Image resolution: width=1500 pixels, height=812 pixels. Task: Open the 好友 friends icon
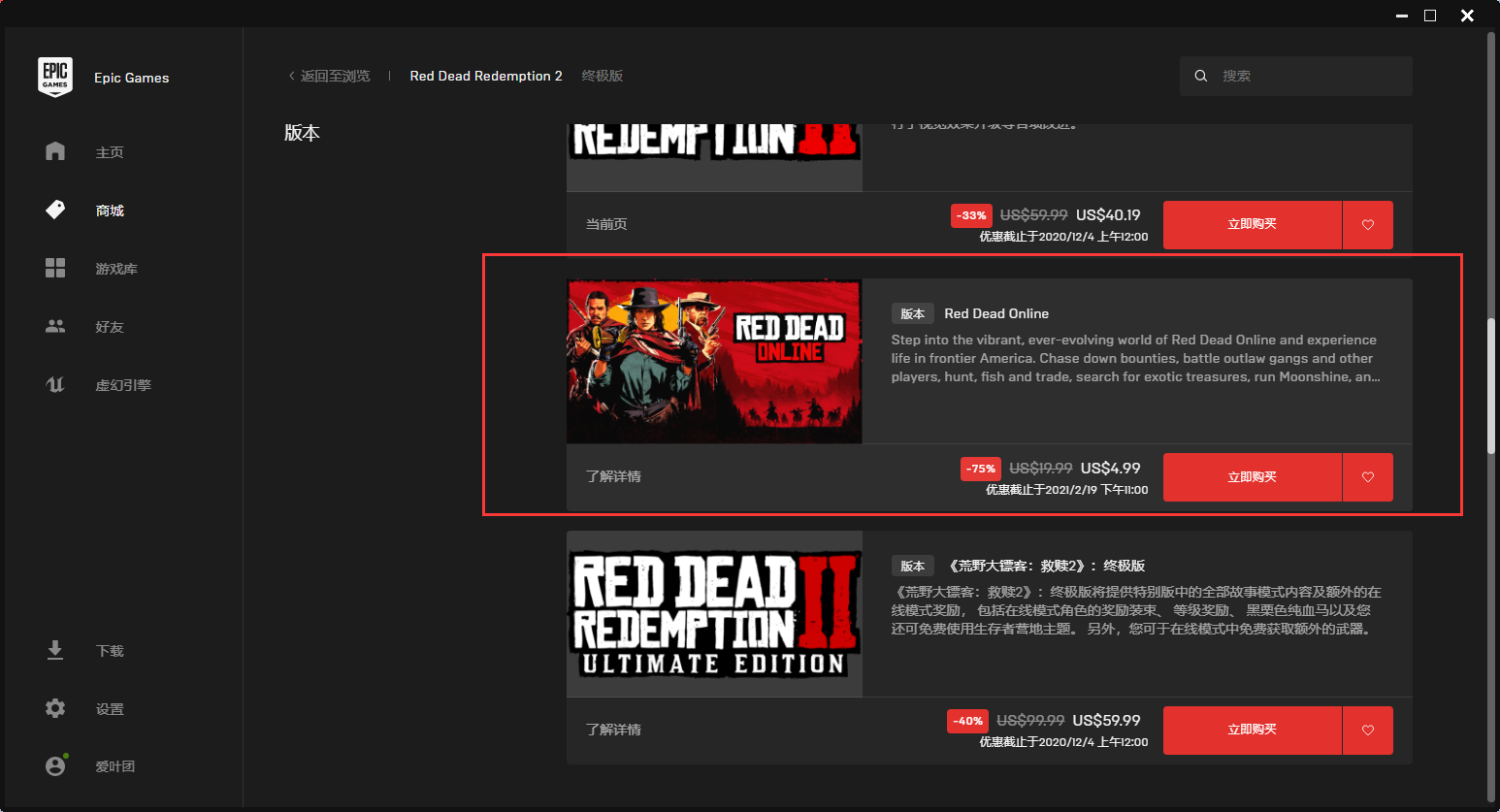point(55,326)
